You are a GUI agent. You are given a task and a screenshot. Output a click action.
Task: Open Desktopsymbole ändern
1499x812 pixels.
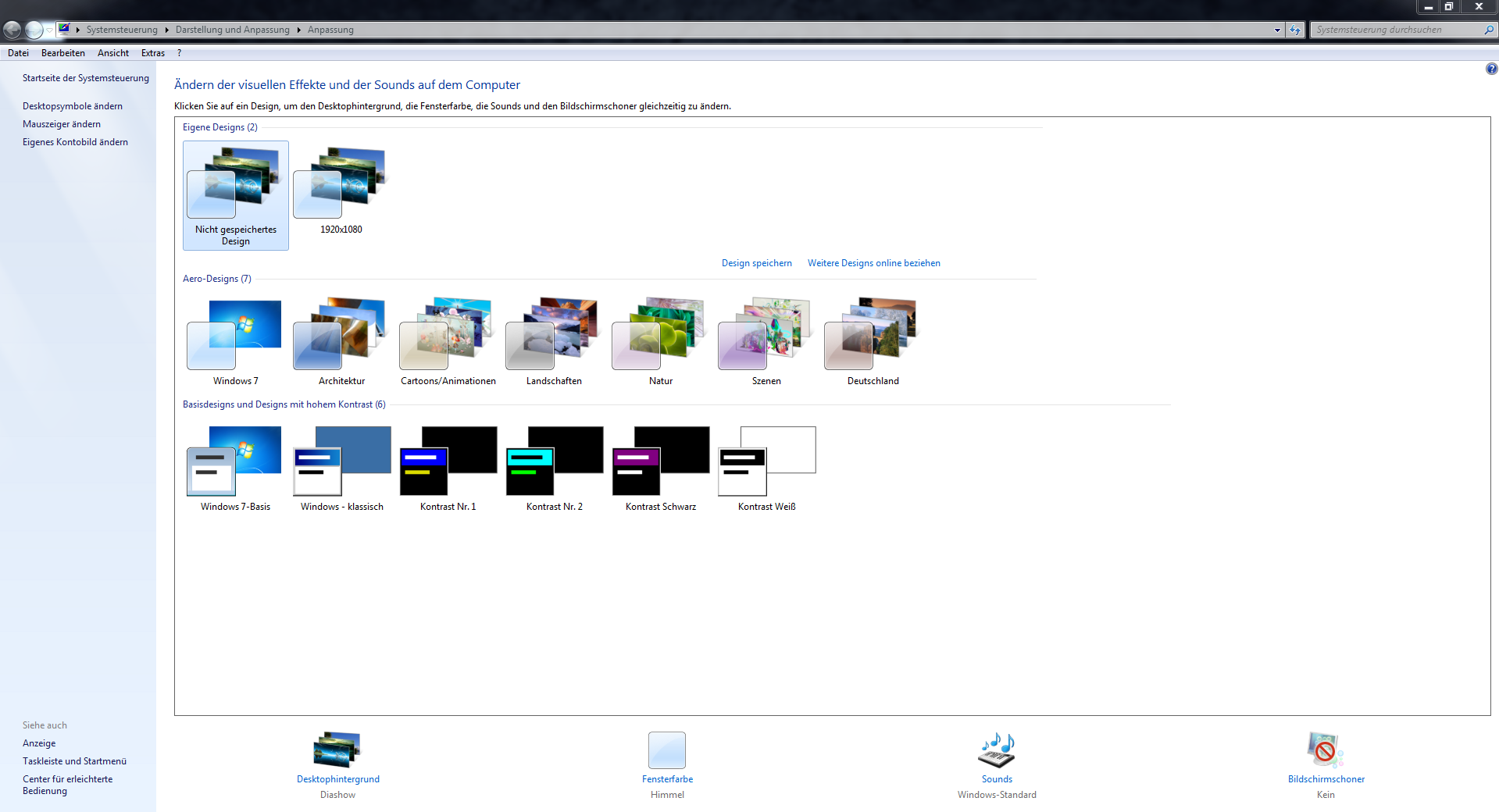click(72, 106)
